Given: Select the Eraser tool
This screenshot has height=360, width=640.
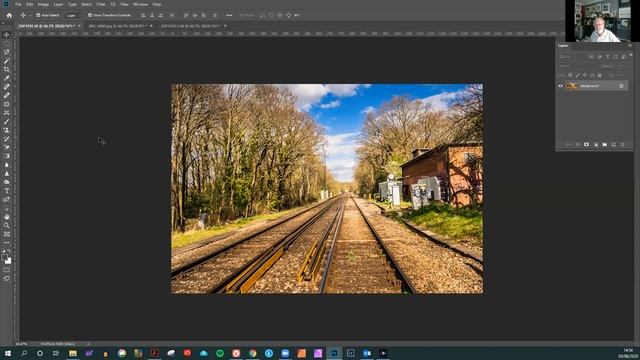Looking at the screenshot, I should coord(7,147).
